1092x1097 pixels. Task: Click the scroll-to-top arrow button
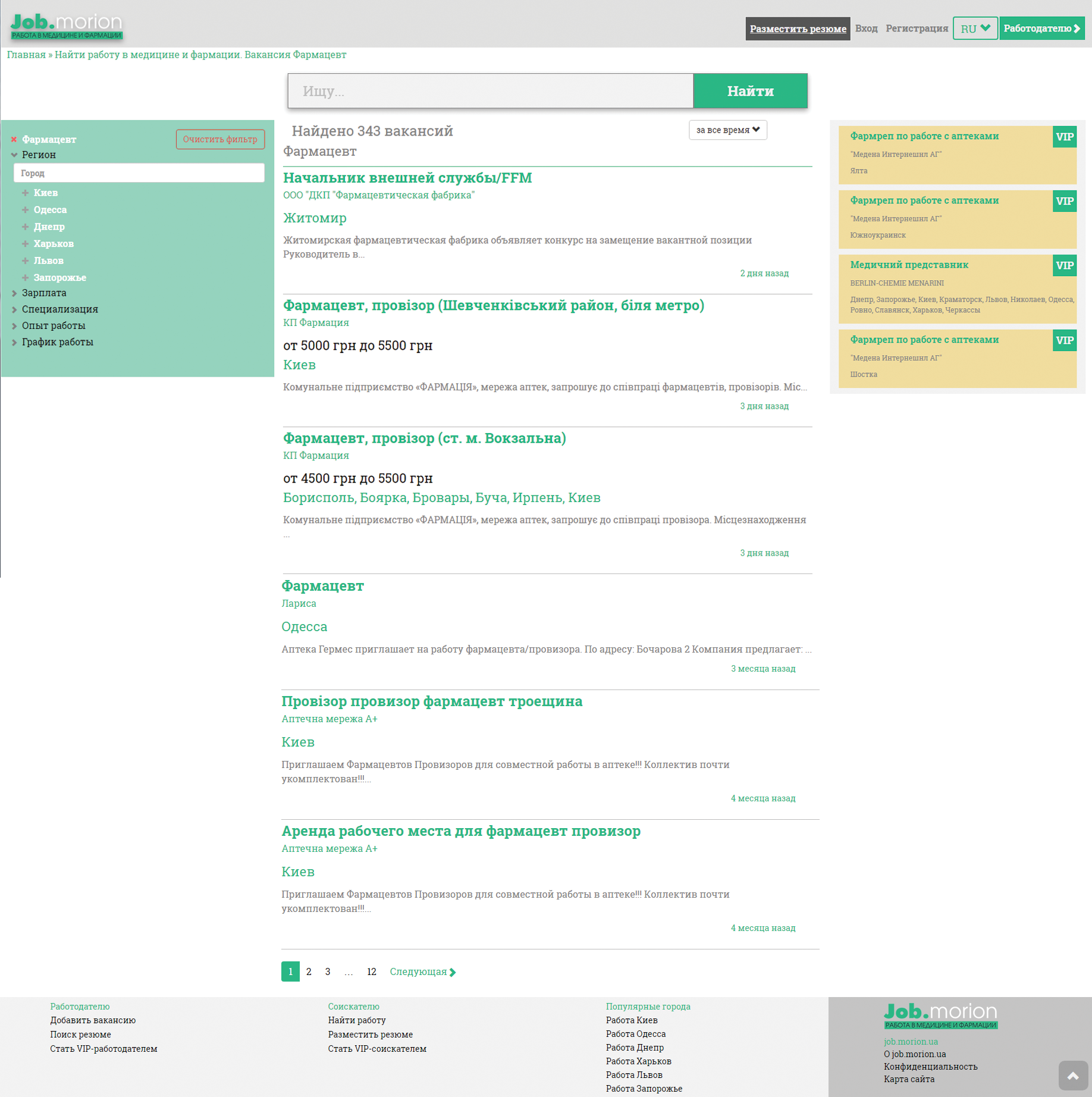pyautogui.click(x=1072, y=1076)
